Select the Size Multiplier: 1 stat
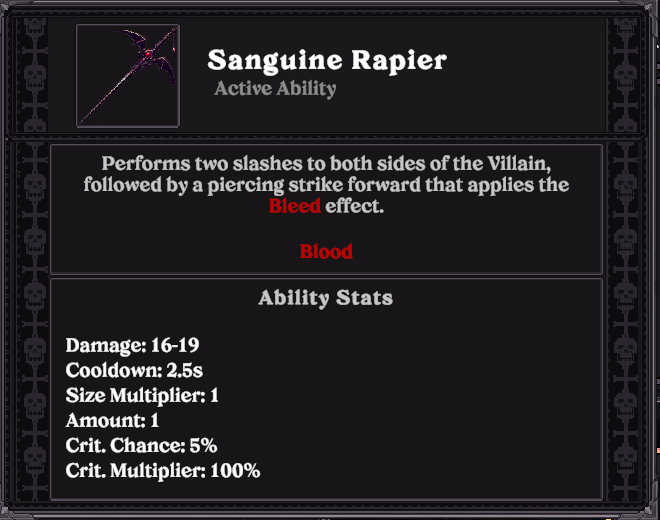This screenshot has width=660, height=520. 142,396
